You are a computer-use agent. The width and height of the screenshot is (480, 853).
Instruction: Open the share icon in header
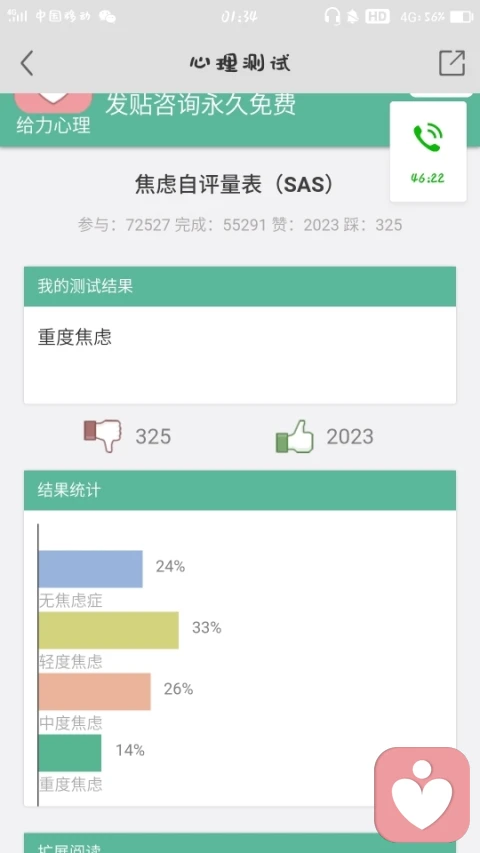pos(452,63)
